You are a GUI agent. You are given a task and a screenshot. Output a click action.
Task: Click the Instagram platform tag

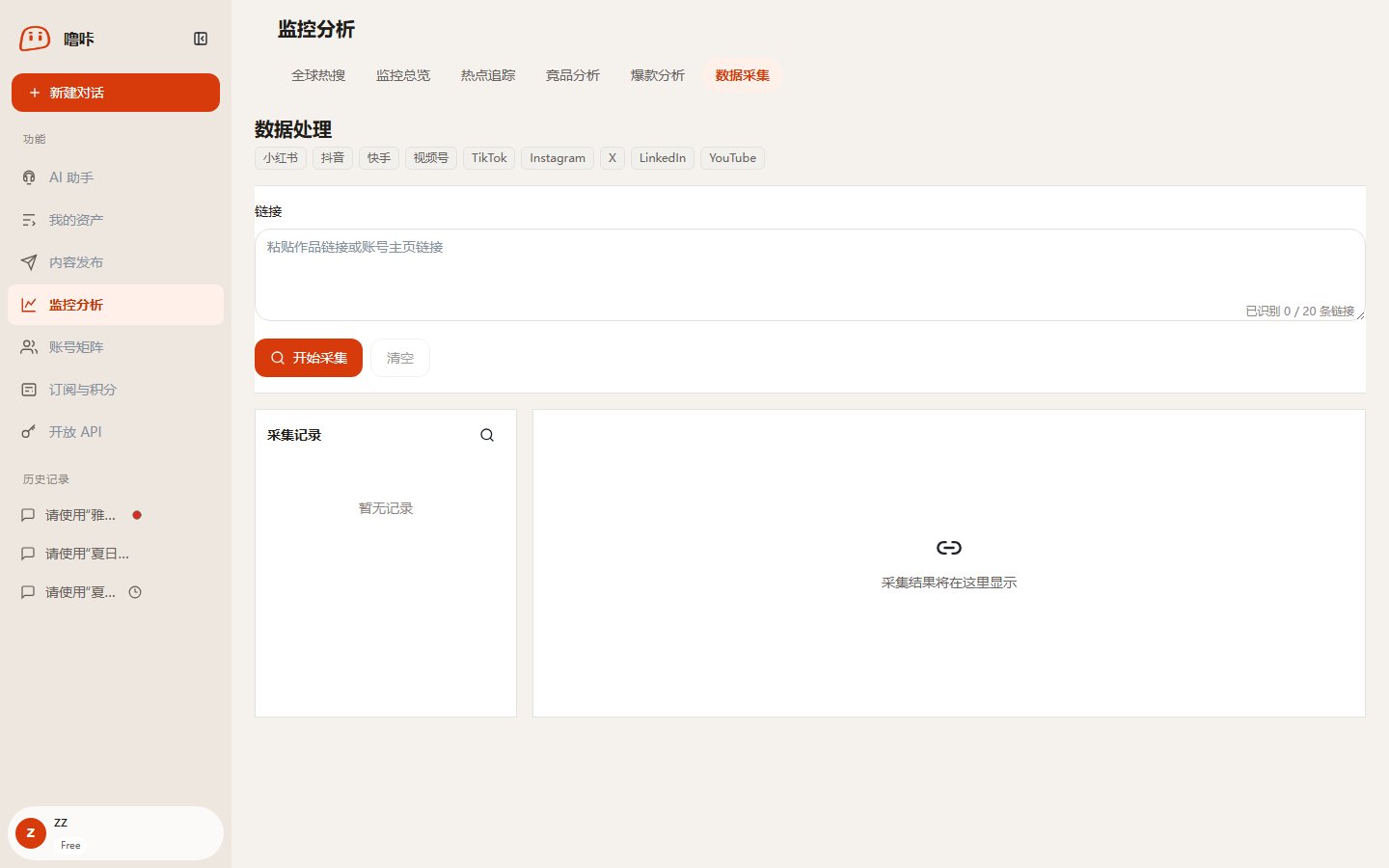click(558, 158)
